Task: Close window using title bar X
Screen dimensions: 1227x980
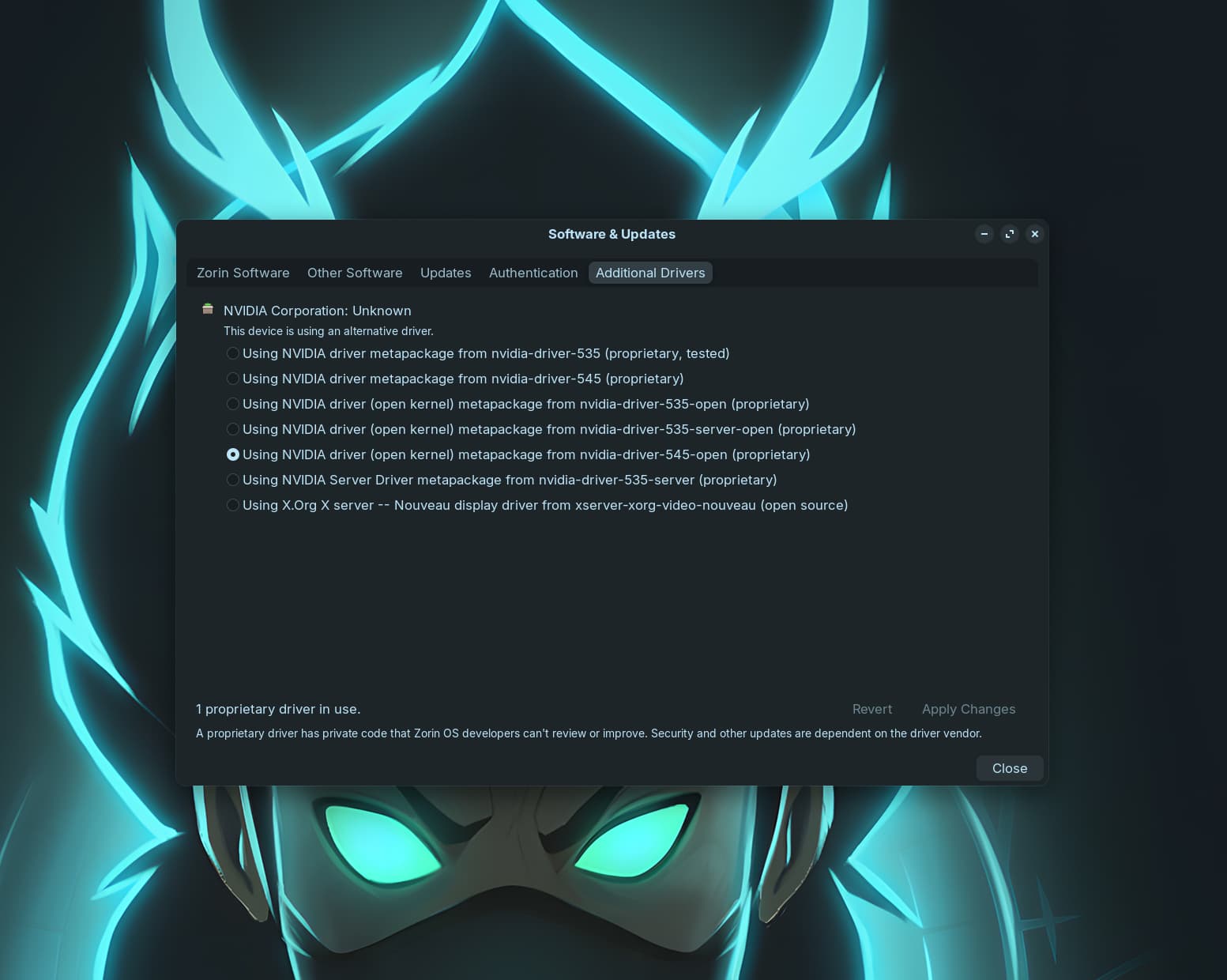Action: pyautogui.click(x=1034, y=234)
